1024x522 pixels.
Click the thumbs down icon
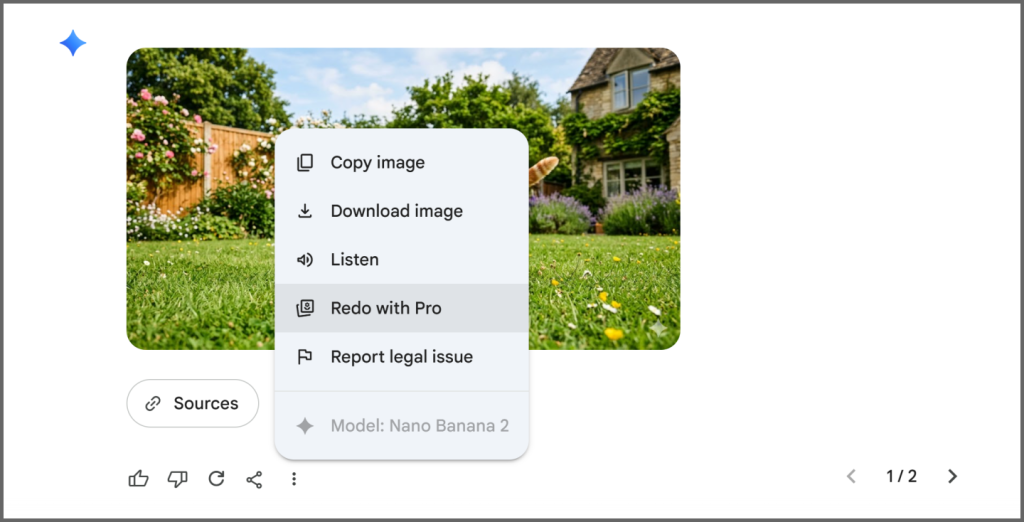(177, 479)
